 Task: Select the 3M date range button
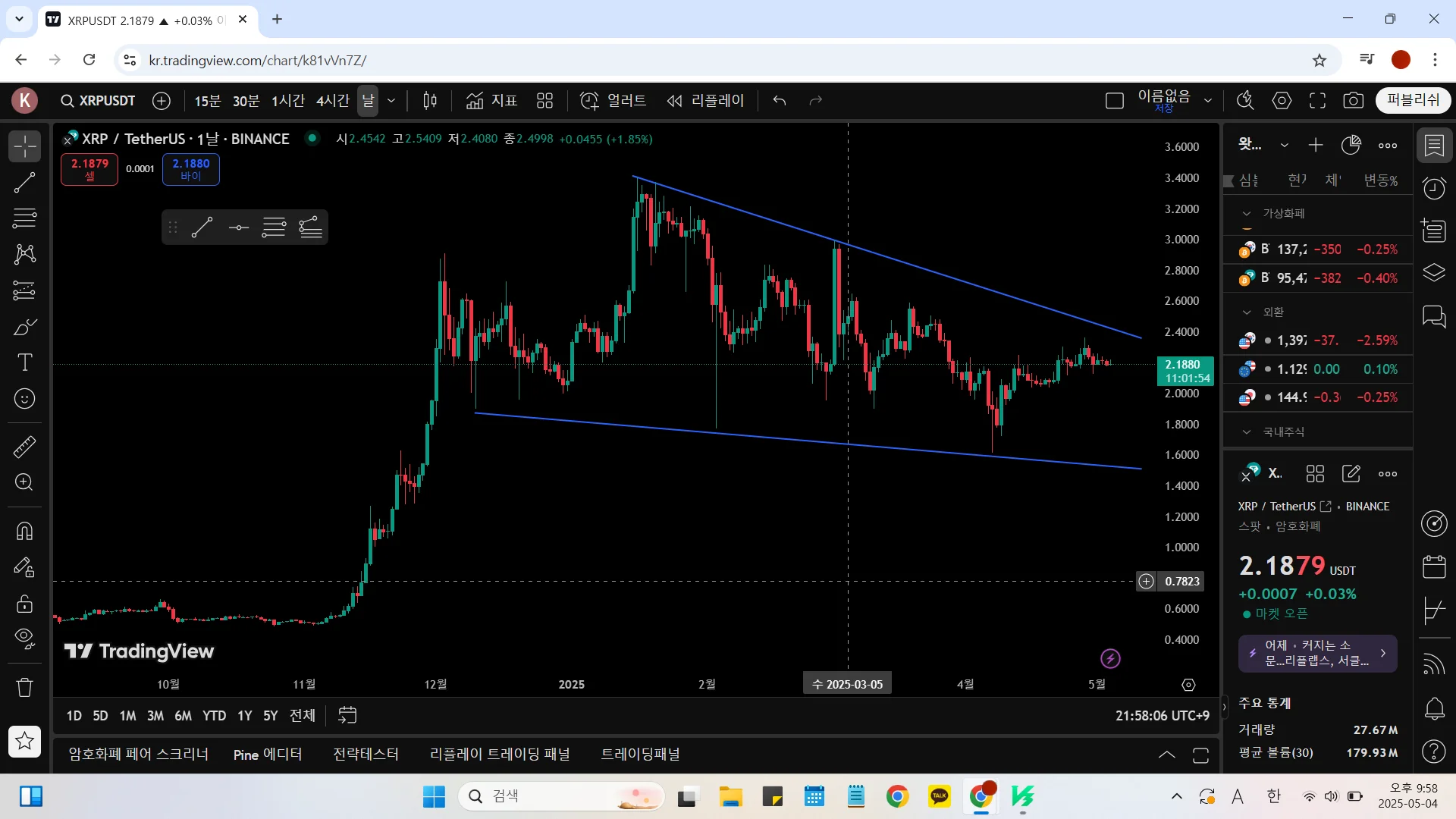[155, 716]
